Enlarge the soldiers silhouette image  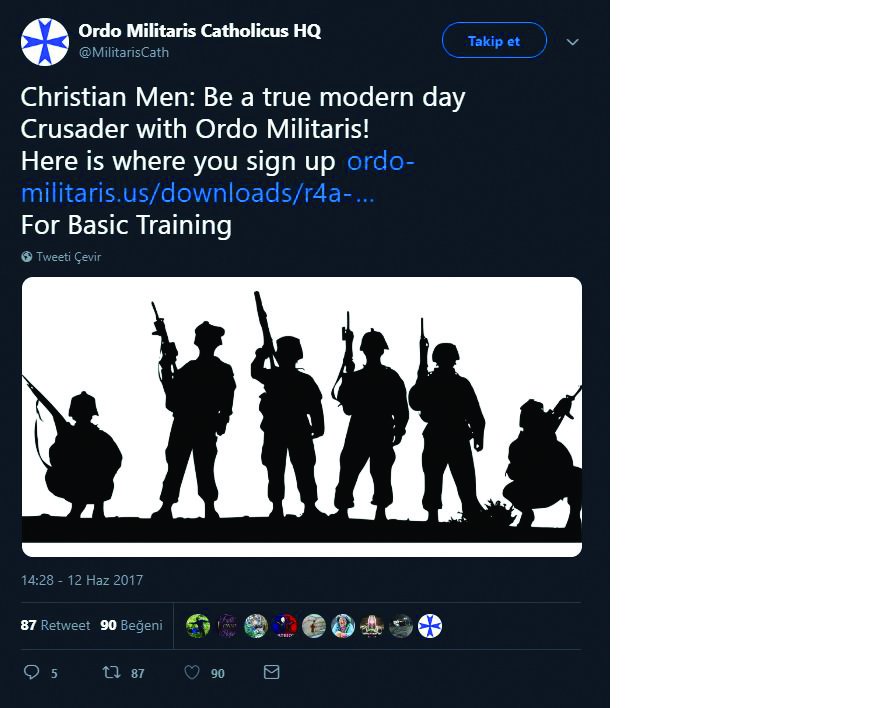pos(302,416)
